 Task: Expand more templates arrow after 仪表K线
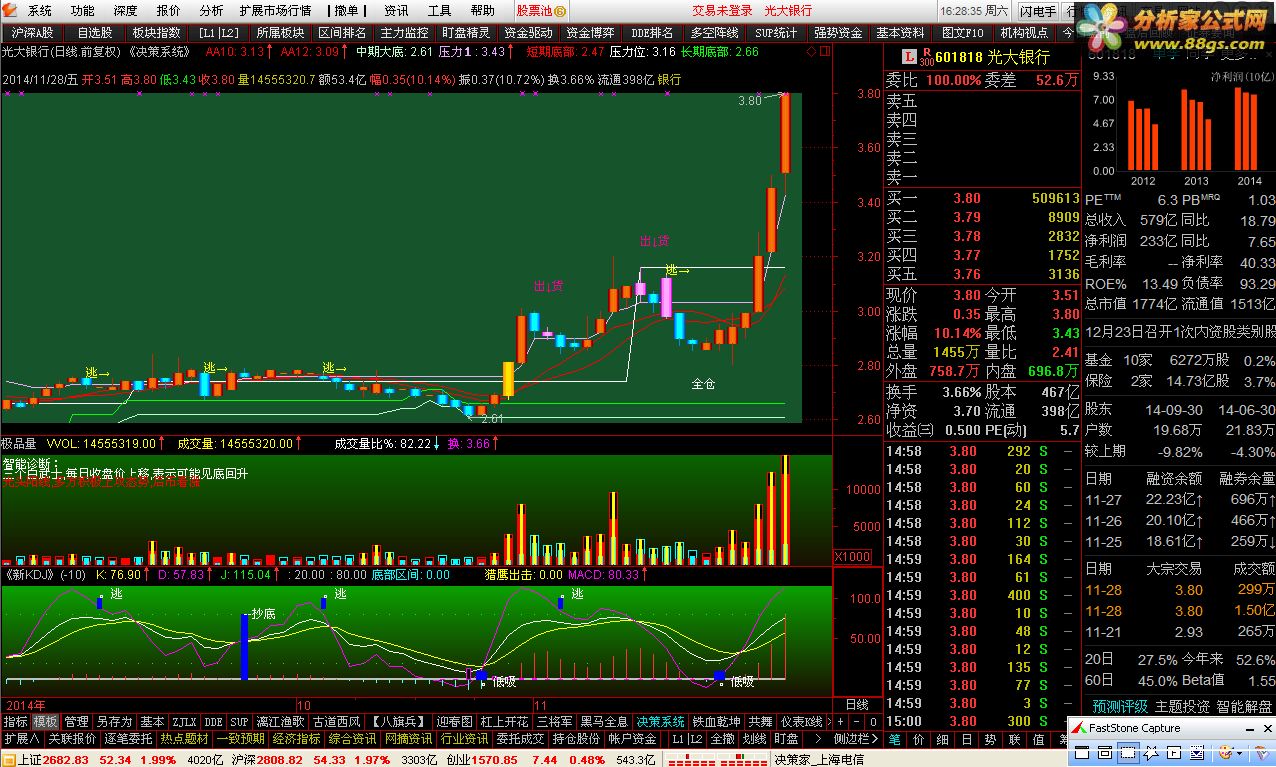[x=829, y=722]
